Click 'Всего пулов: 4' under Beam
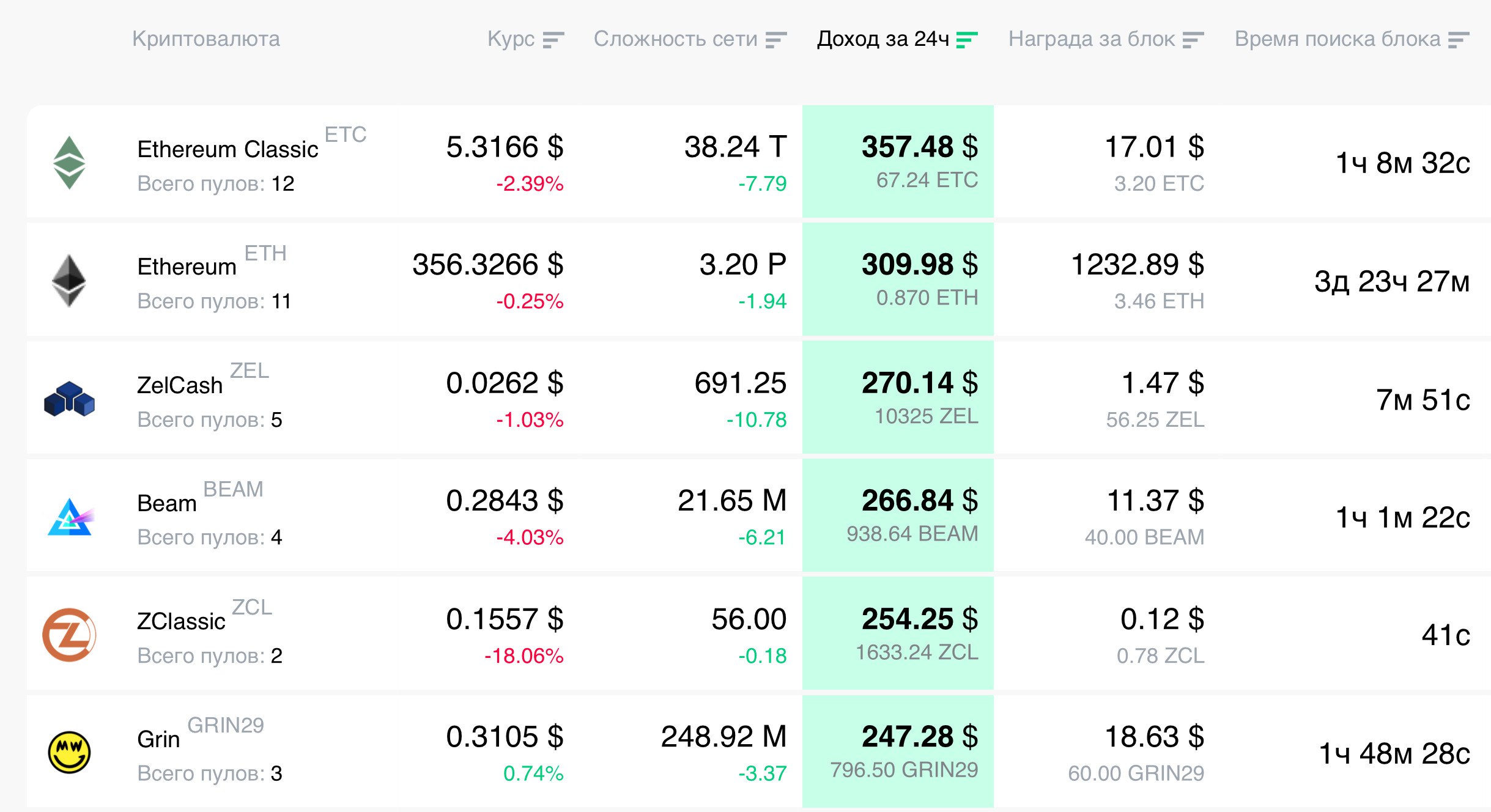Image resolution: width=1491 pixels, height=812 pixels. [210, 537]
